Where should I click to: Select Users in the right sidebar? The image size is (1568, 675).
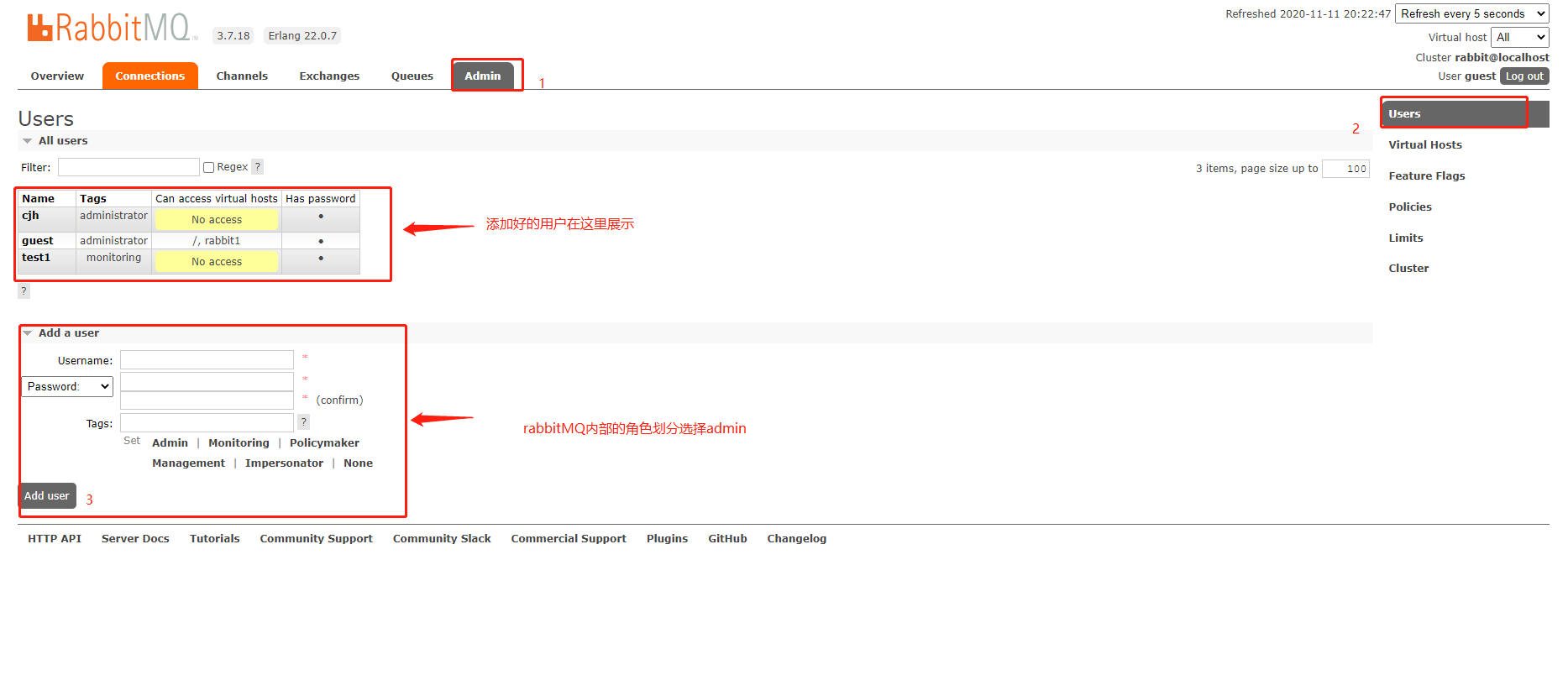pos(1466,114)
